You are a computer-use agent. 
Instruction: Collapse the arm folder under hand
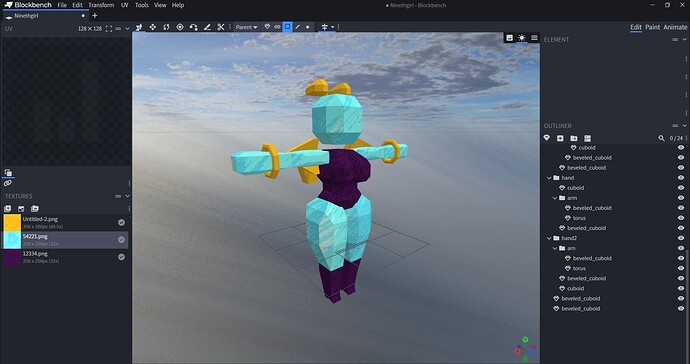click(x=555, y=198)
